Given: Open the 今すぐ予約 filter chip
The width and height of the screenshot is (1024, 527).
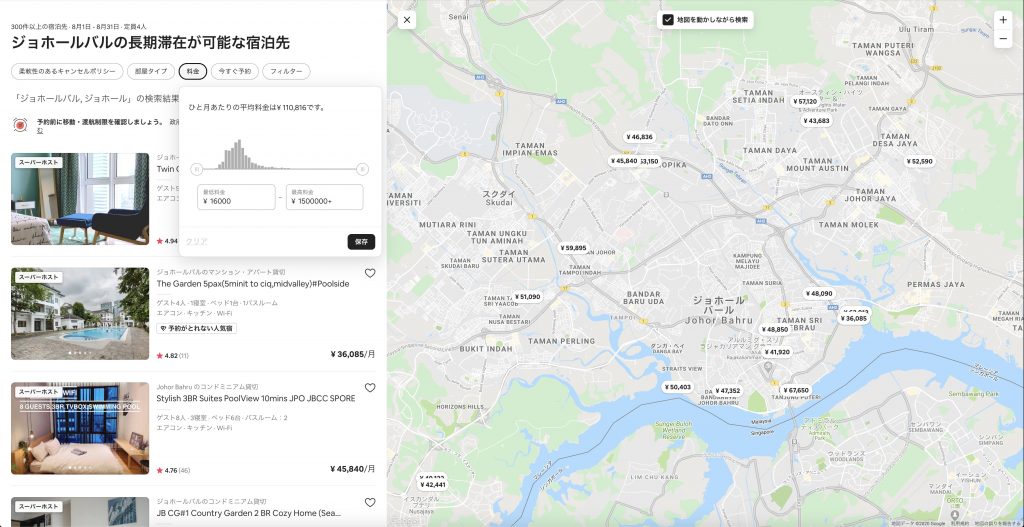Looking at the screenshot, I should pos(234,71).
